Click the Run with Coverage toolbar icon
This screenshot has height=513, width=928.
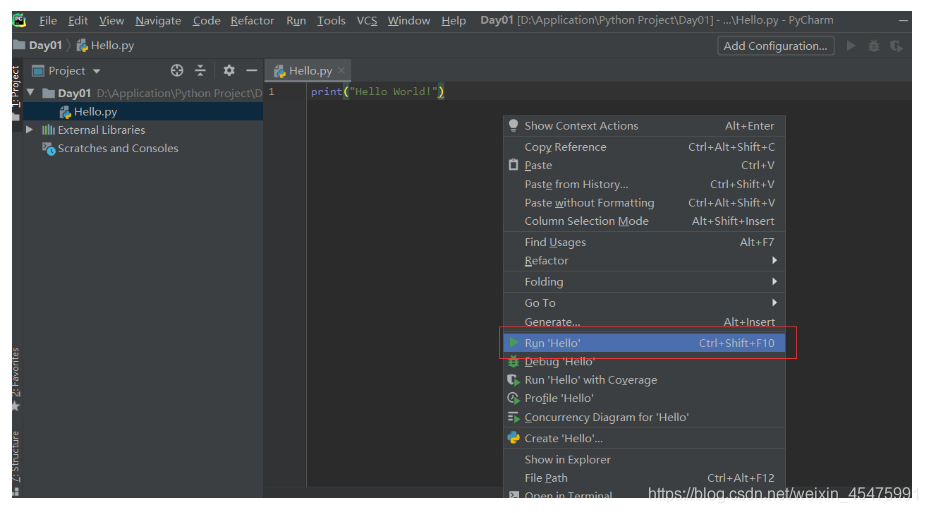tap(896, 46)
